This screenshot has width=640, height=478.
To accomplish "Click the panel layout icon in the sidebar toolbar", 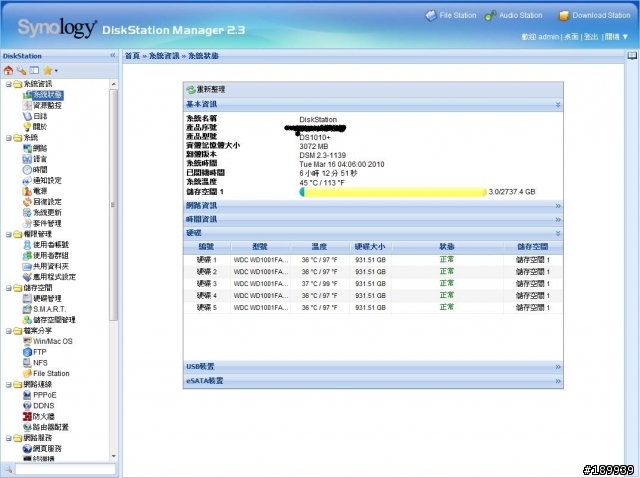I will point(34,71).
